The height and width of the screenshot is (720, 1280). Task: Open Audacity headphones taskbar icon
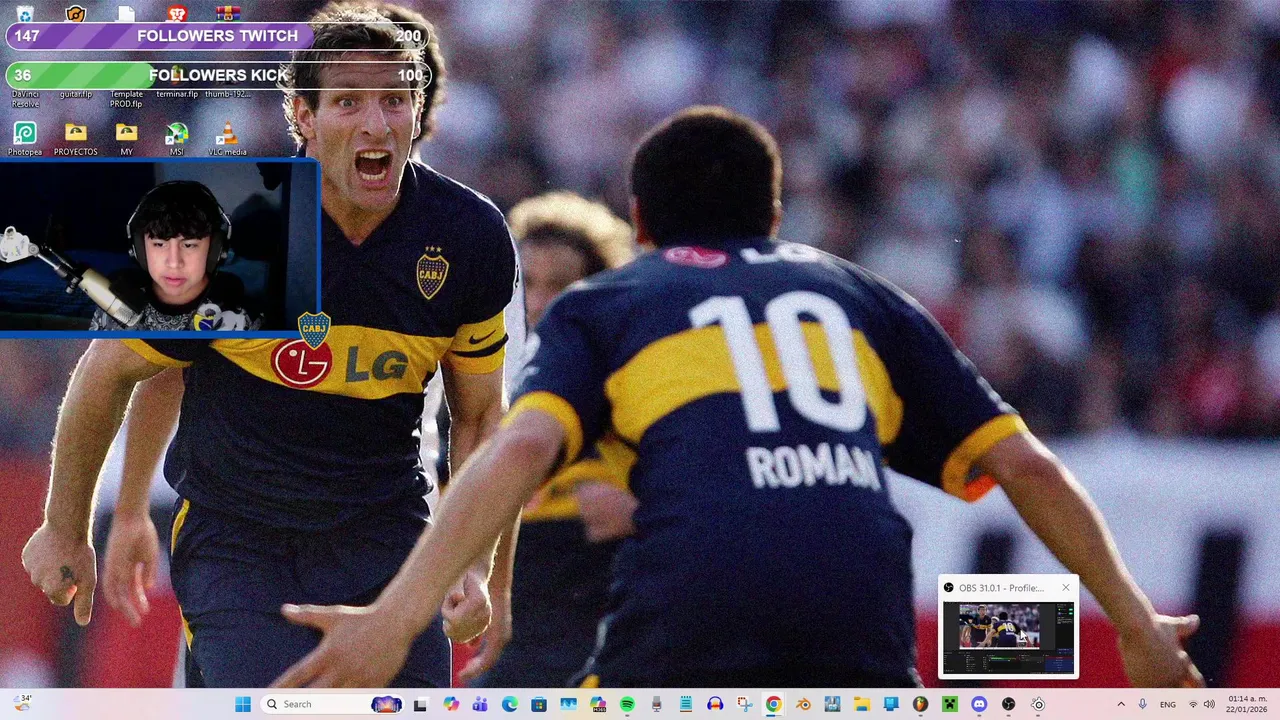click(x=715, y=704)
